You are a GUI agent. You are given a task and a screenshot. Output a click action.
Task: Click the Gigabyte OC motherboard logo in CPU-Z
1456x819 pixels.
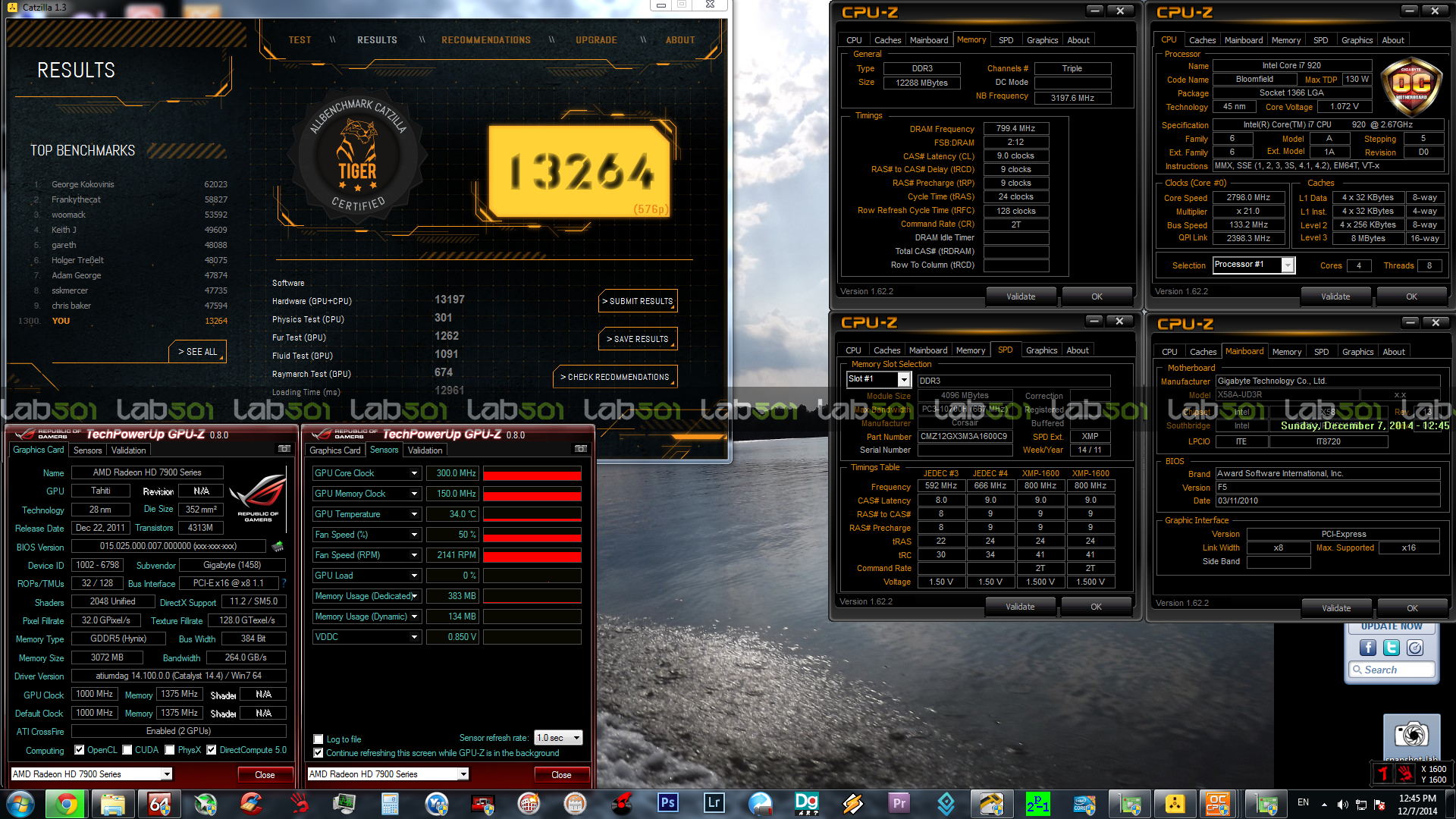point(1411,87)
